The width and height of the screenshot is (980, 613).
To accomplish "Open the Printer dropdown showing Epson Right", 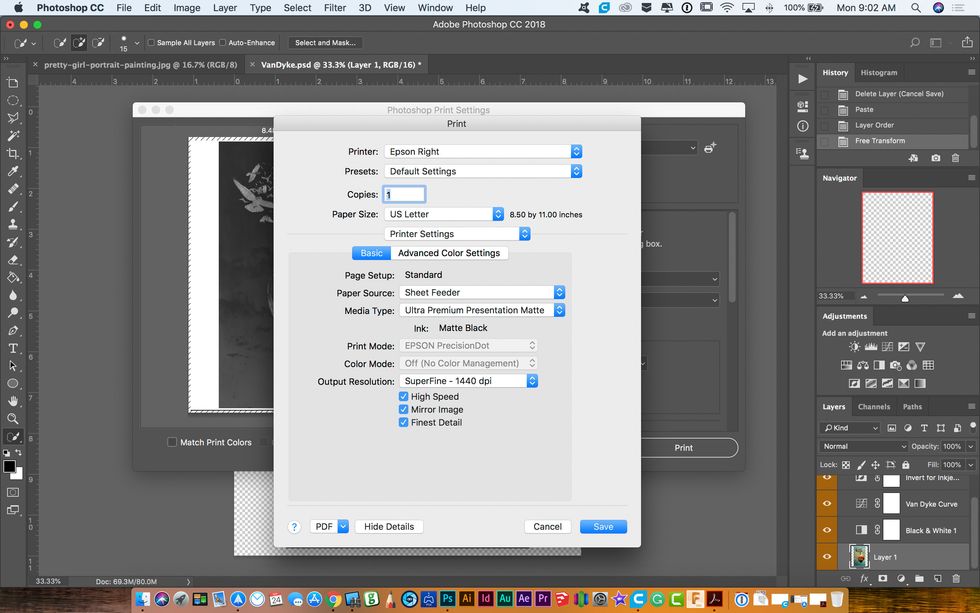I will [x=483, y=150].
